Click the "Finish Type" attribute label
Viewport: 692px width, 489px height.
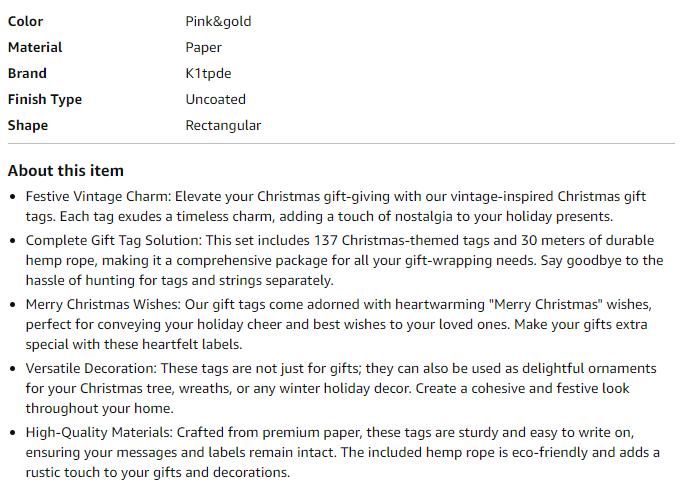[45, 99]
